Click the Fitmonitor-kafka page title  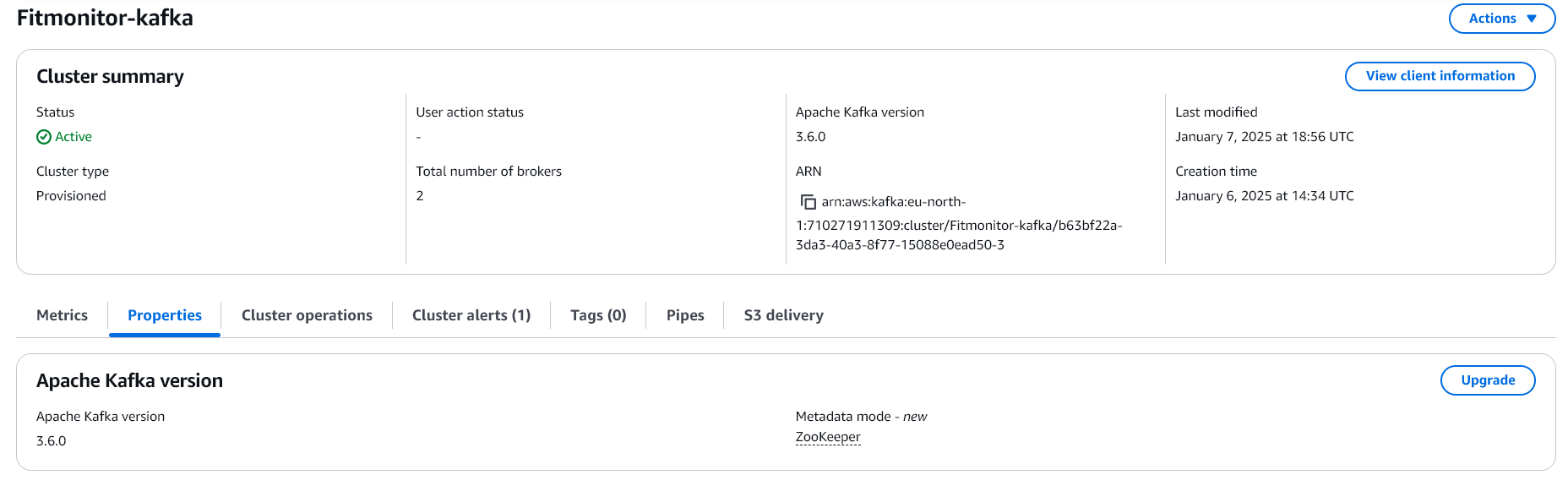[105, 18]
